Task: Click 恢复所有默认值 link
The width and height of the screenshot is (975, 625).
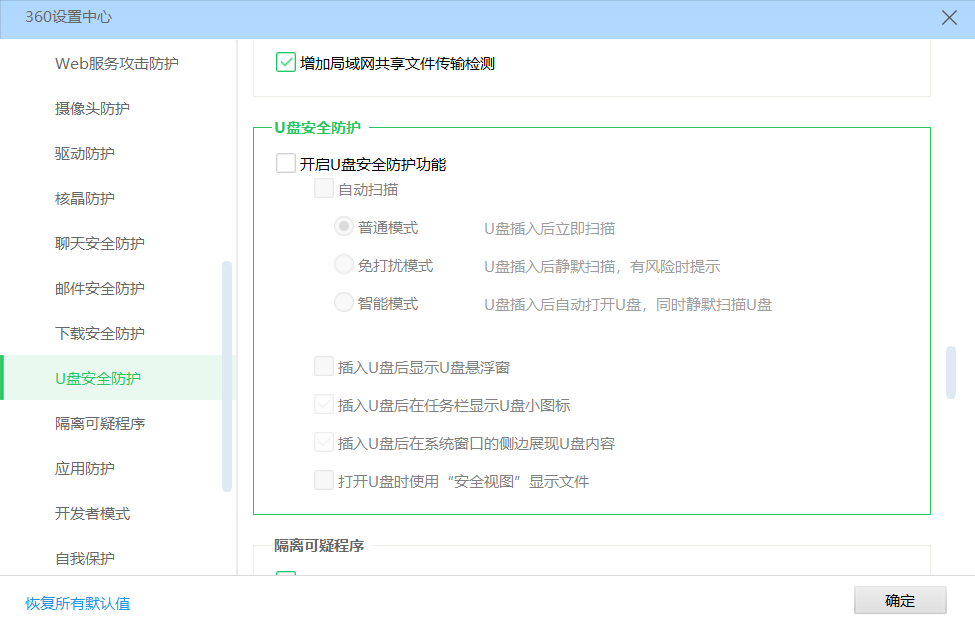Action: click(x=78, y=603)
